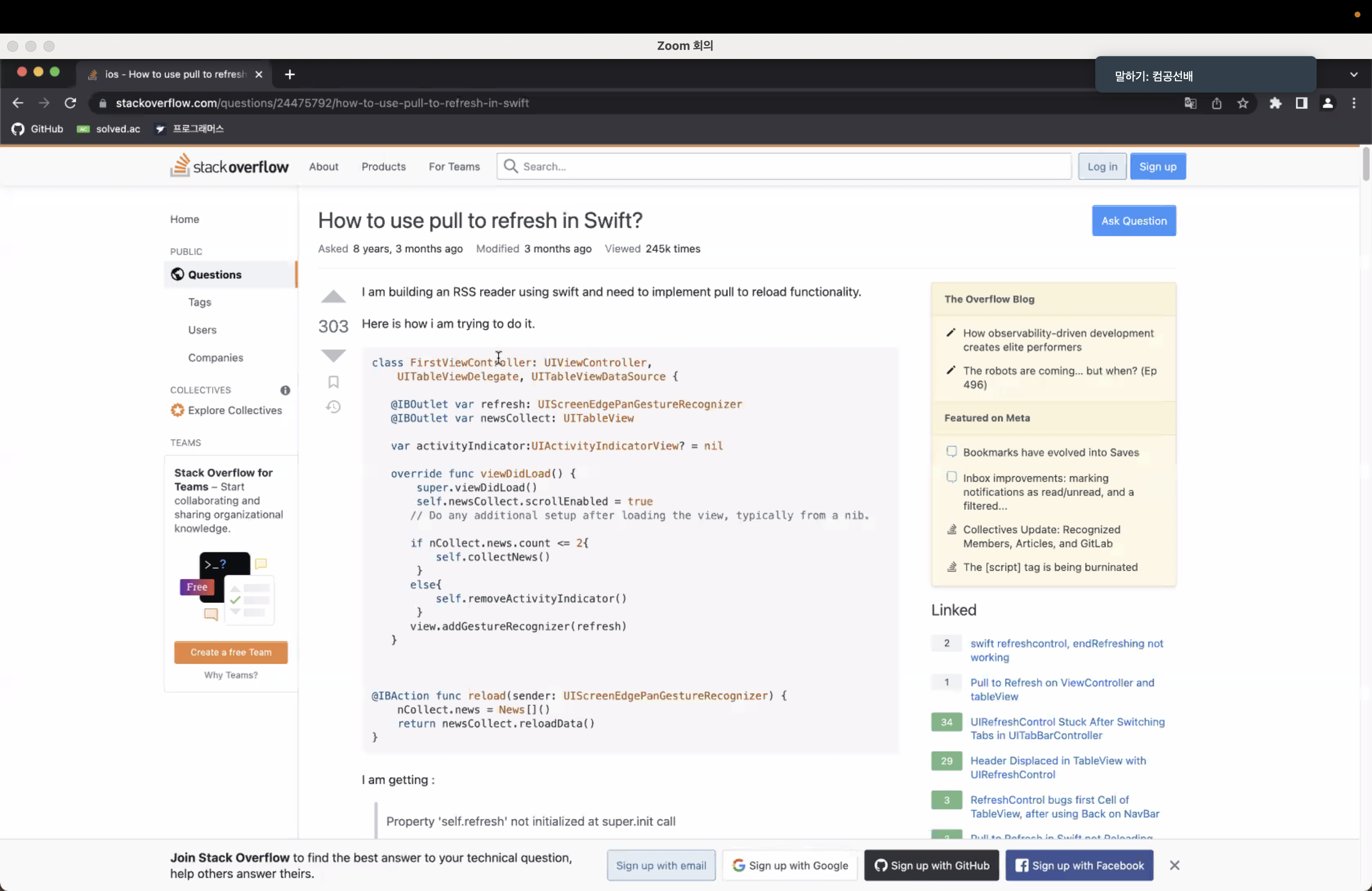Reload the page with the refresh icon
The image size is (1372, 891).
point(70,103)
